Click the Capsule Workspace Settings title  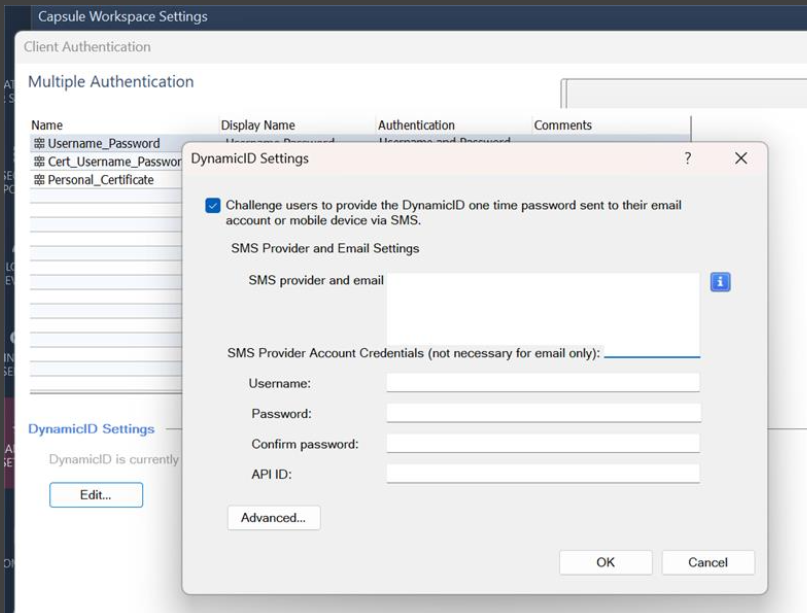tap(122, 16)
